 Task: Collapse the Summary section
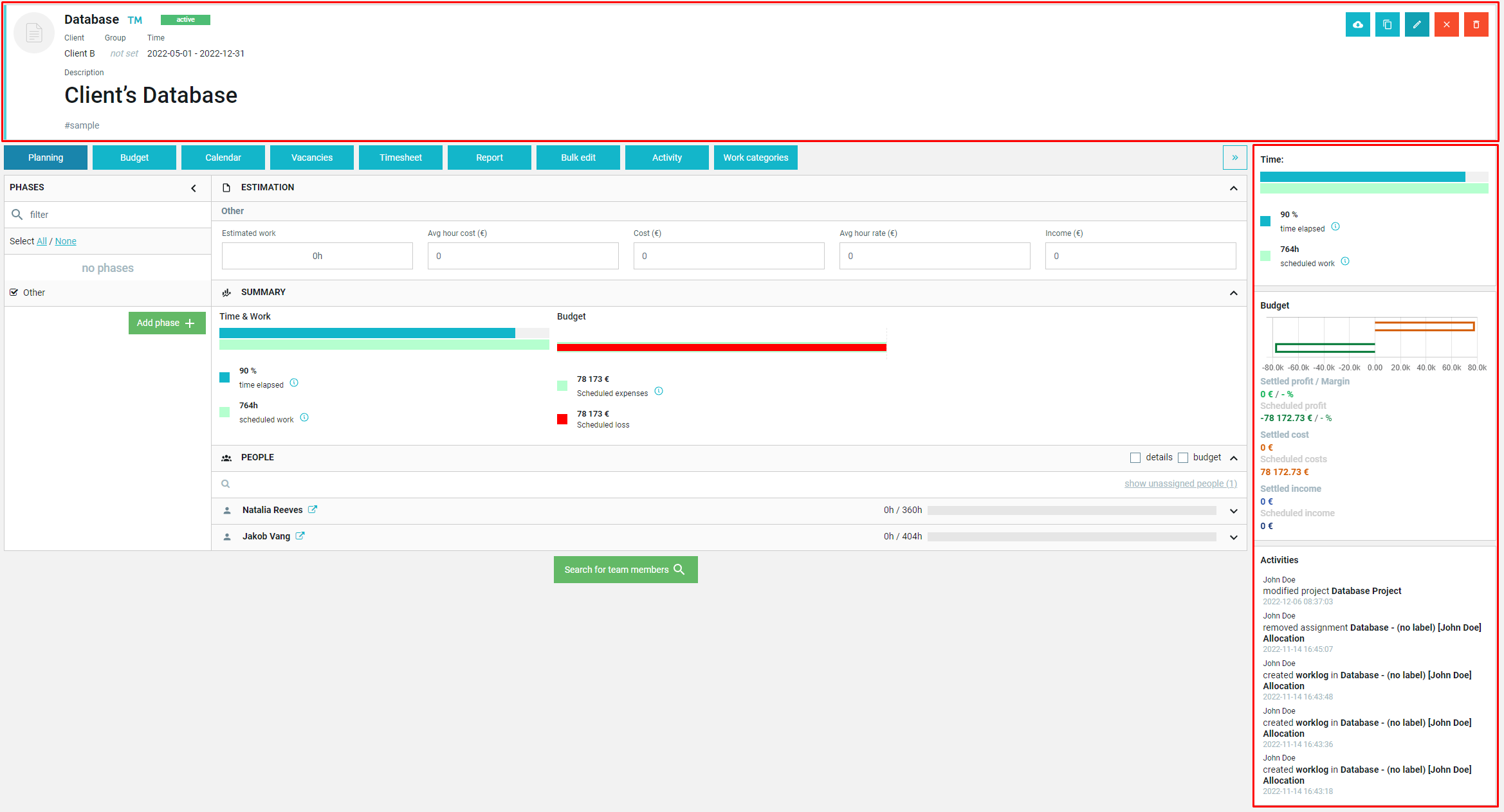tap(1233, 293)
